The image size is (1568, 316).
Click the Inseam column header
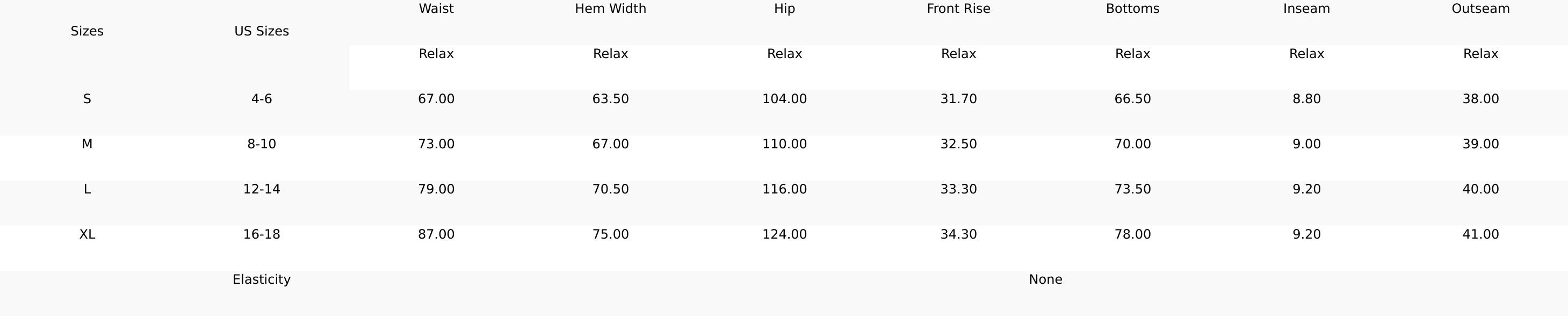point(1307,9)
